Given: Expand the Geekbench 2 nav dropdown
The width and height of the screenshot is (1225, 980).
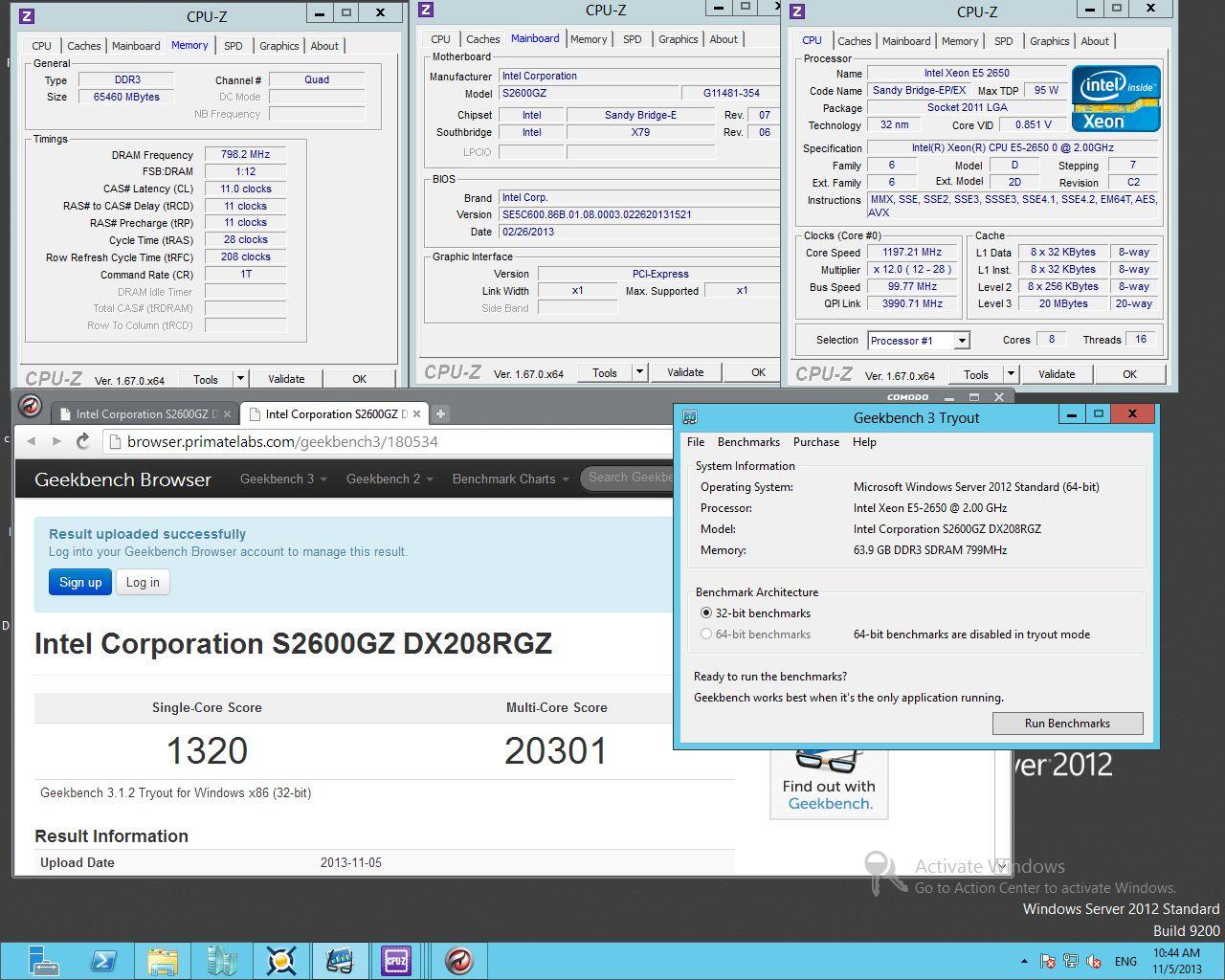Looking at the screenshot, I should (390, 479).
